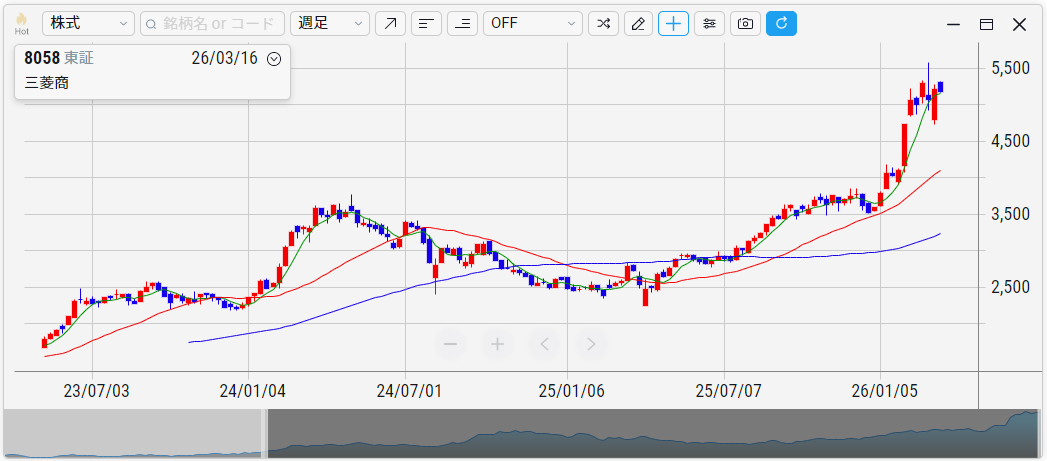The image size is (1047, 461).
Task: Open chart settings sliders icon
Action: click(709, 24)
